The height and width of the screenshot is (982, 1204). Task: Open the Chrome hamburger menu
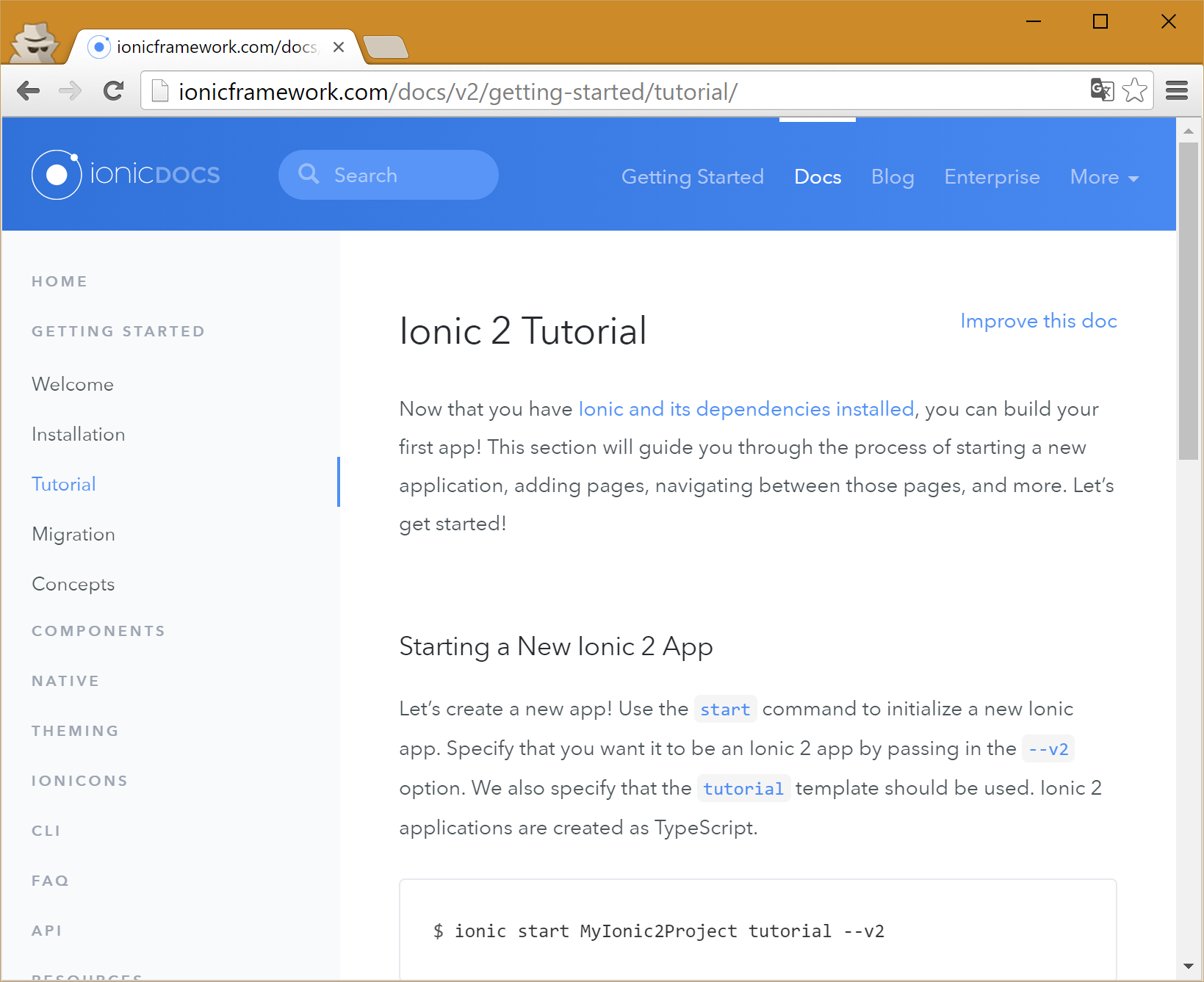click(1177, 90)
